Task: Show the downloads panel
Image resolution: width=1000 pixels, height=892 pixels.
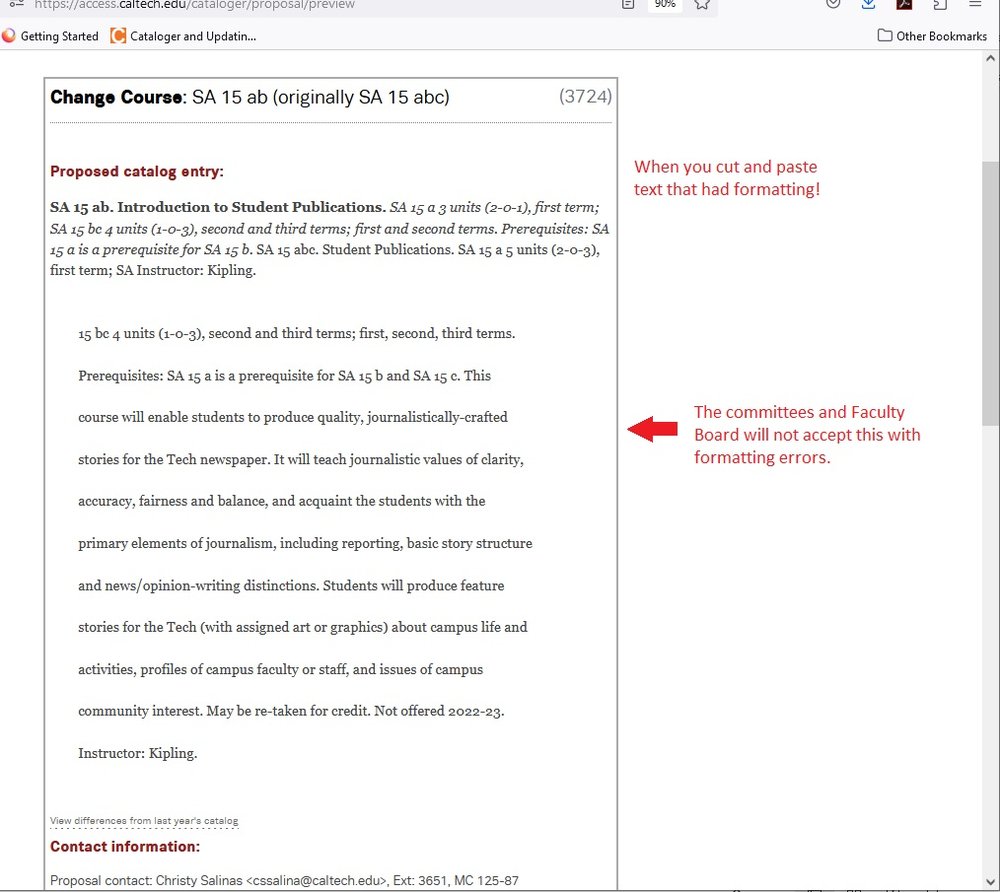Action: [868, 4]
